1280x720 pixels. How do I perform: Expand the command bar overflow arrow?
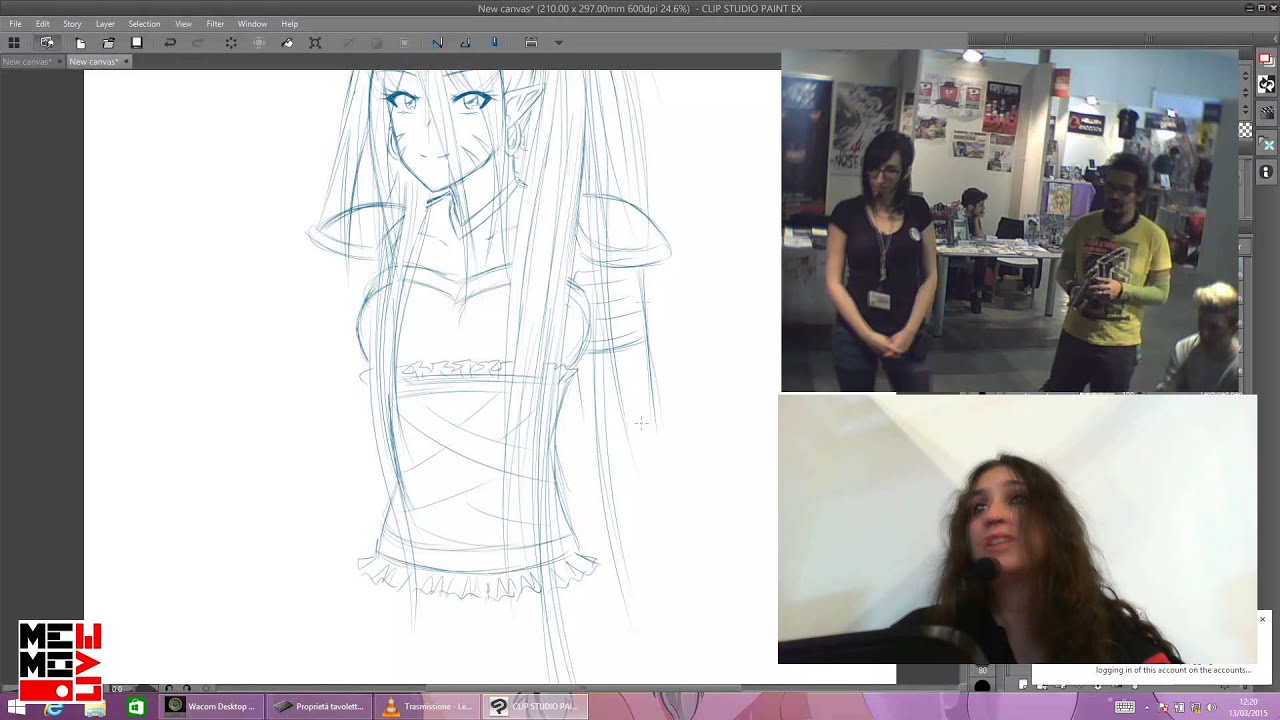[x=559, y=43]
